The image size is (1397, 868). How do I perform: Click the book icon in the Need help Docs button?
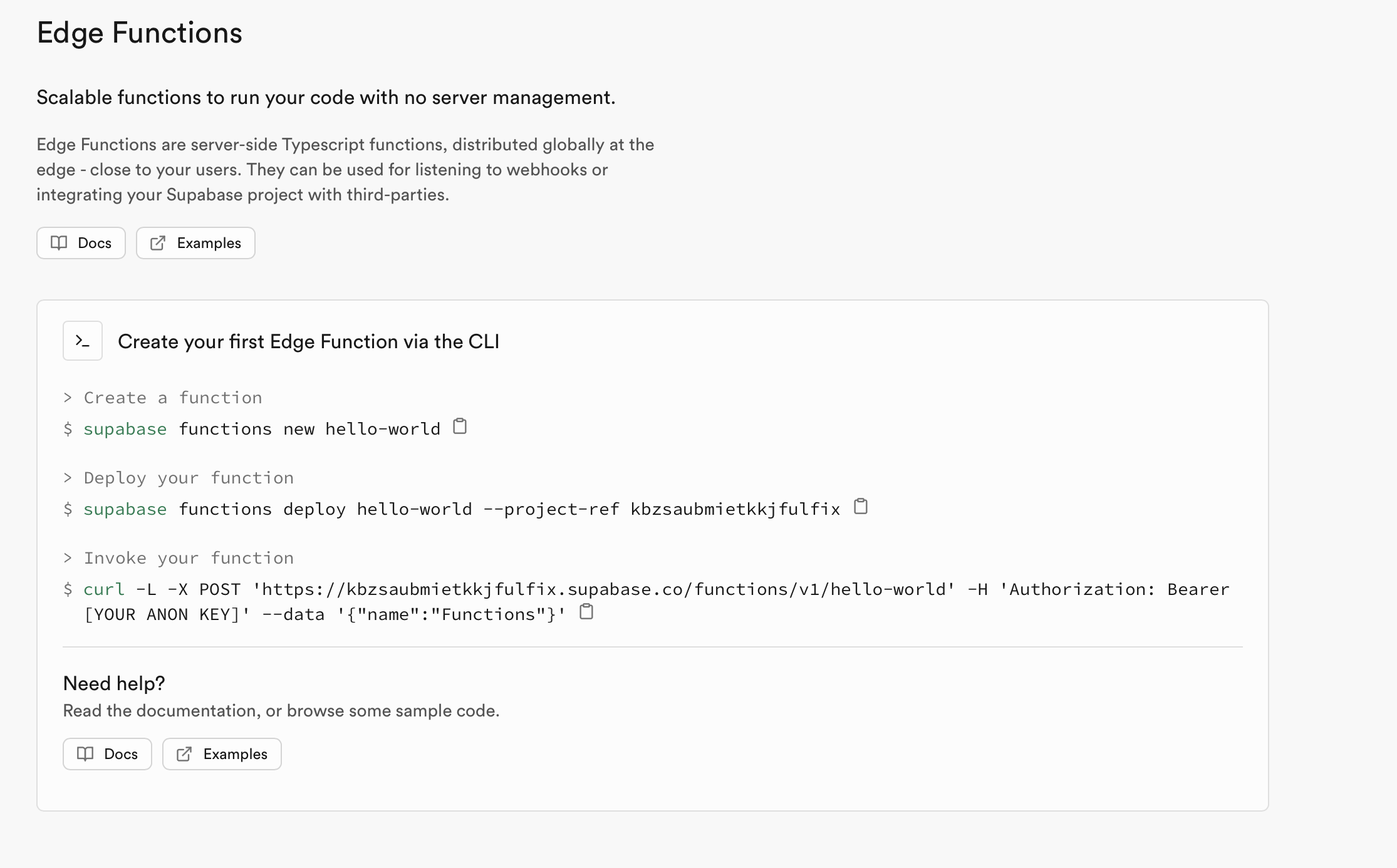tap(85, 754)
